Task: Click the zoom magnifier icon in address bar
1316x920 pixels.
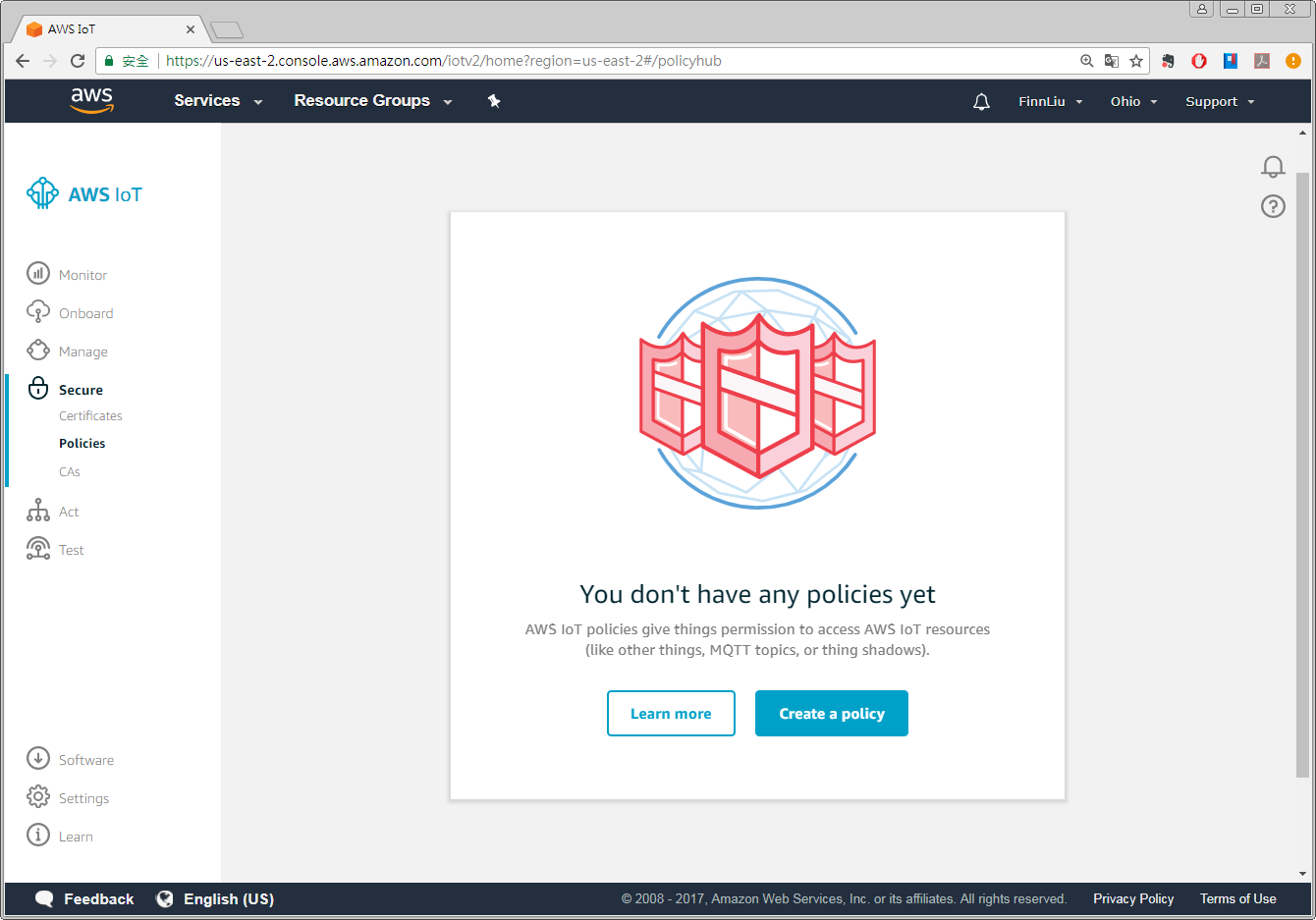Action: (1086, 61)
